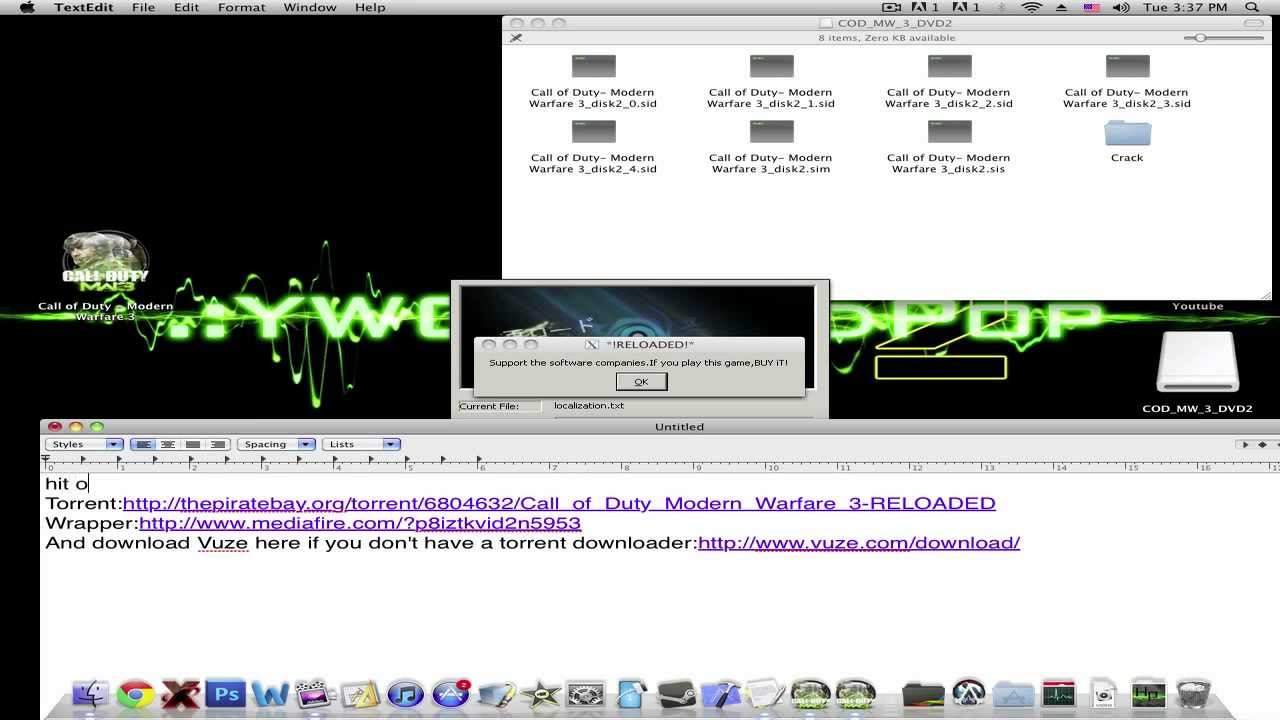Open the Apple menu
The width and height of the screenshot is (1280, 720).
coord(27,7)
